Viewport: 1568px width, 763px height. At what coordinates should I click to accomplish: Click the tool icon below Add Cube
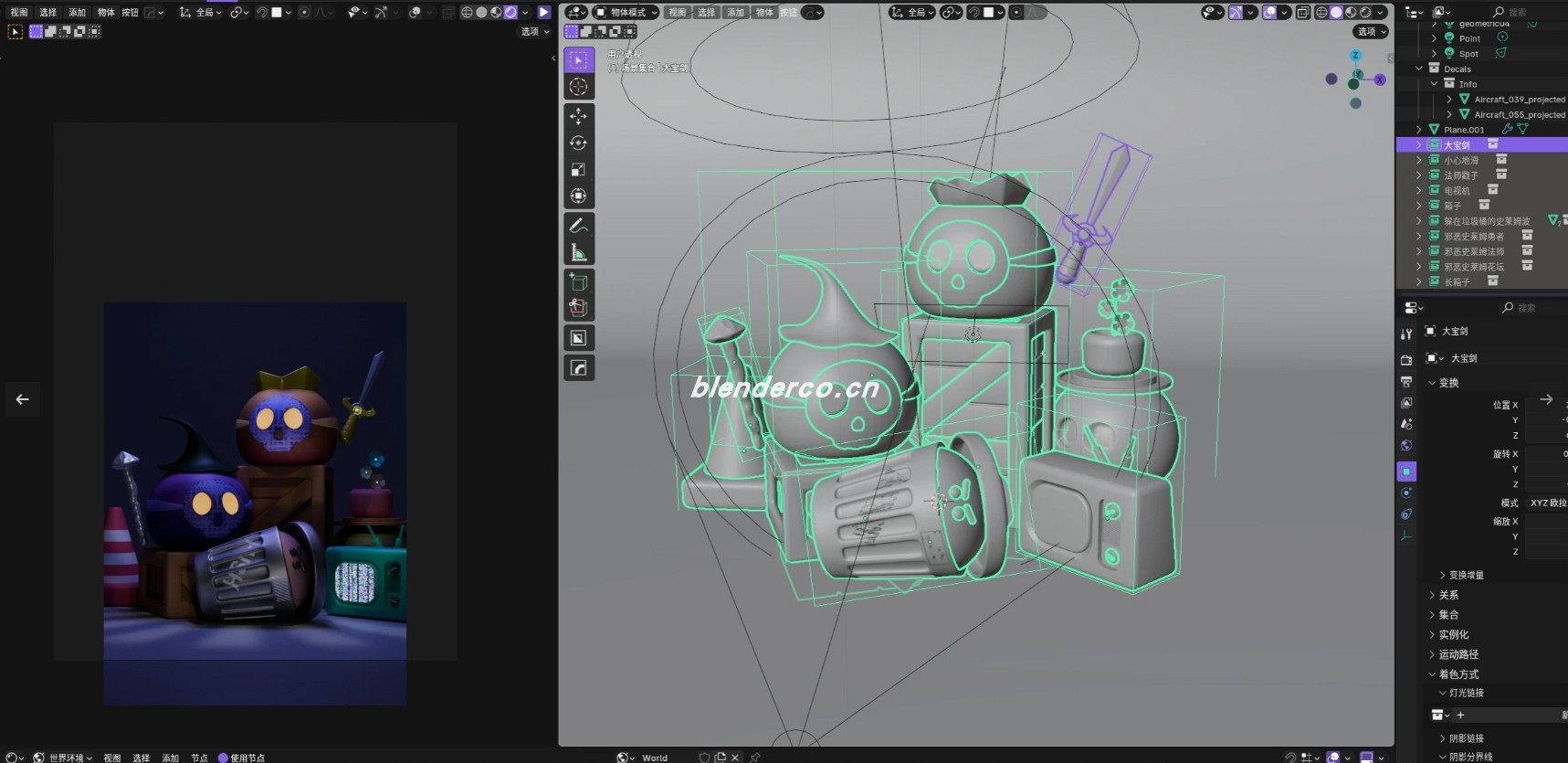578,308
